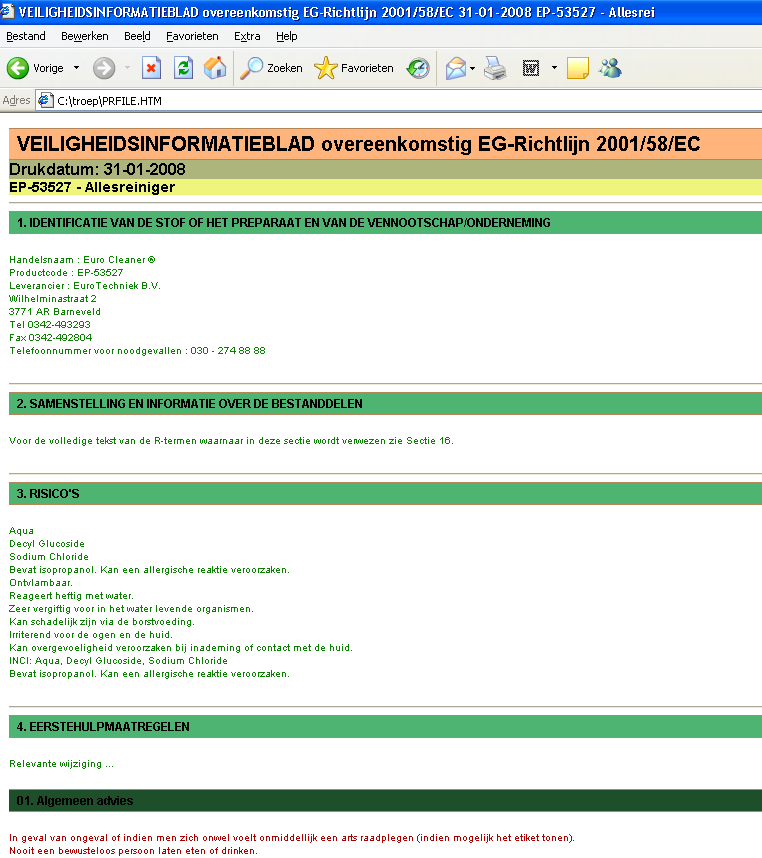Click the Adres label

click(16, 101)
